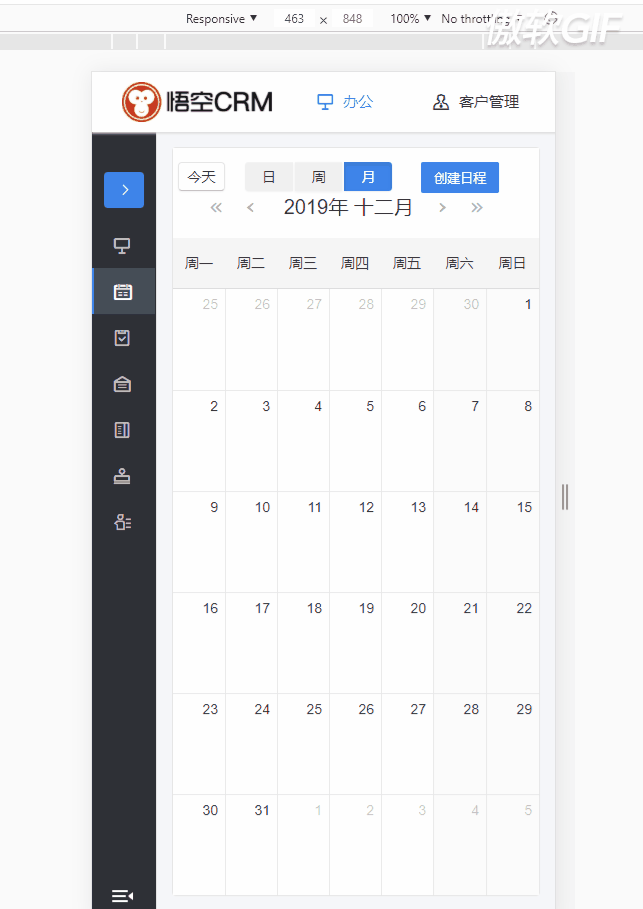This screenshot has height=909, width=643.
Task: Select December 5 cell in calendar
Action: (355, 441)
